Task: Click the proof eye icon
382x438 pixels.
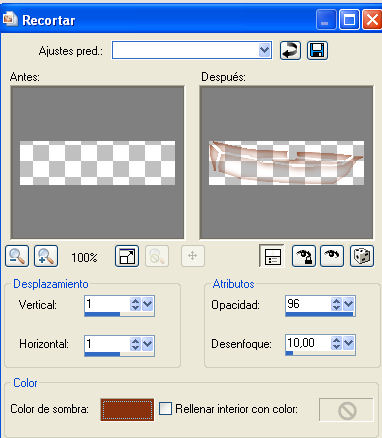Action: (x=332, y=256)
